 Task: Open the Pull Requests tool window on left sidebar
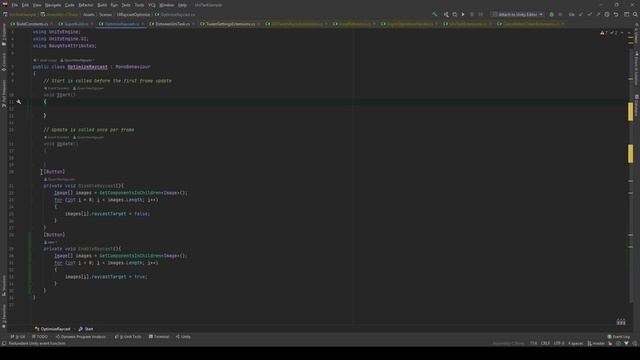pos(4,93)
